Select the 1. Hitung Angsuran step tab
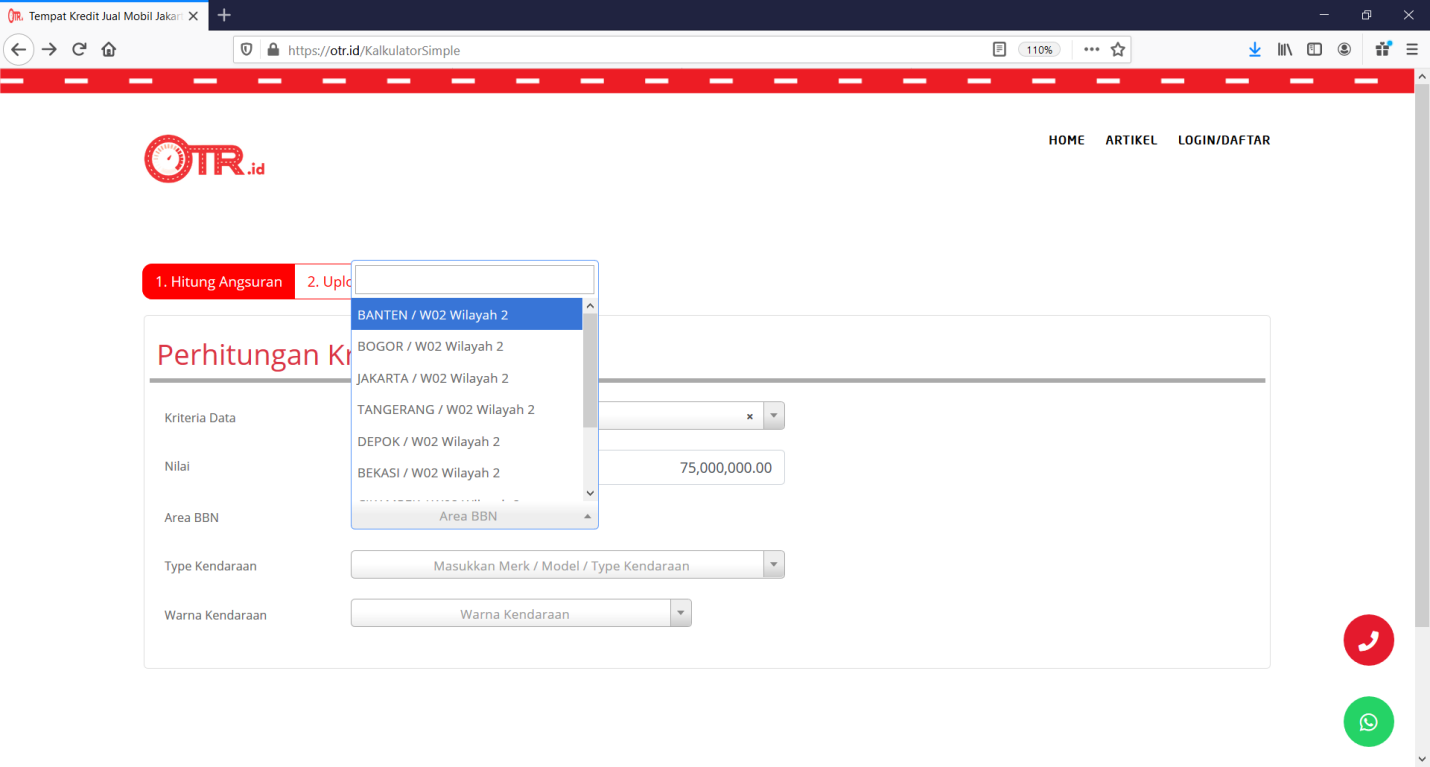This screenshot has width=1430, height=767. coord(219,282)
